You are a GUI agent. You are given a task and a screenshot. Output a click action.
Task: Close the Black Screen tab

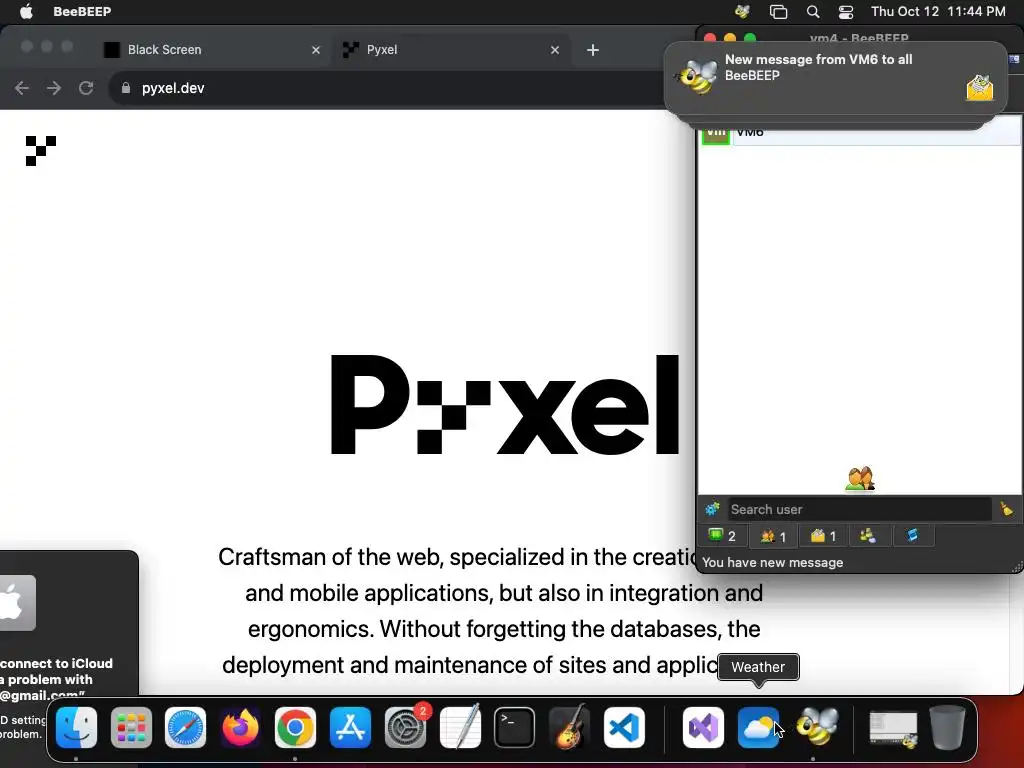316,50
